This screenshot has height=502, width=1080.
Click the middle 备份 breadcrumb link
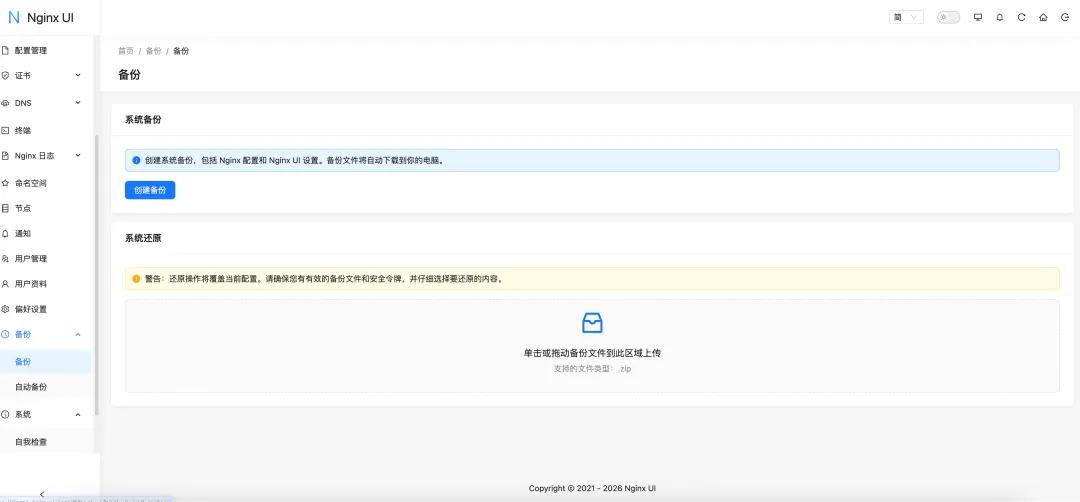click(154, 51)
